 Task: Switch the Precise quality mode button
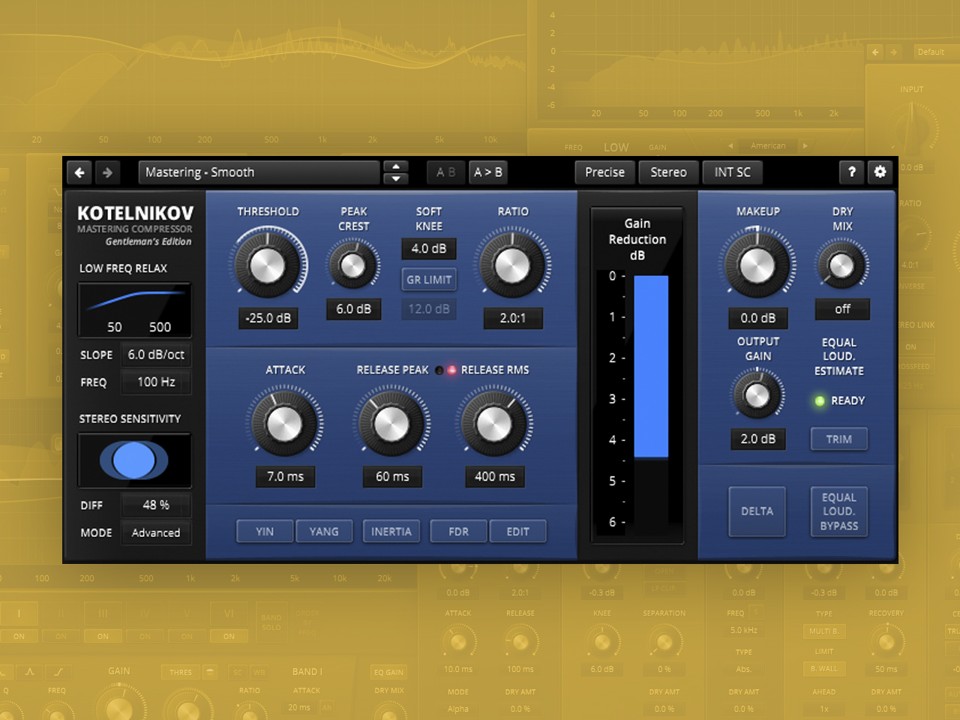coord(605,173)
